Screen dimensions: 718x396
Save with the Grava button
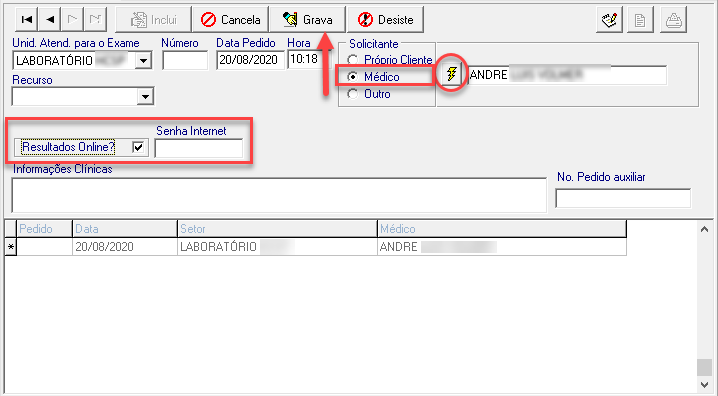click(x=308, y=20)
